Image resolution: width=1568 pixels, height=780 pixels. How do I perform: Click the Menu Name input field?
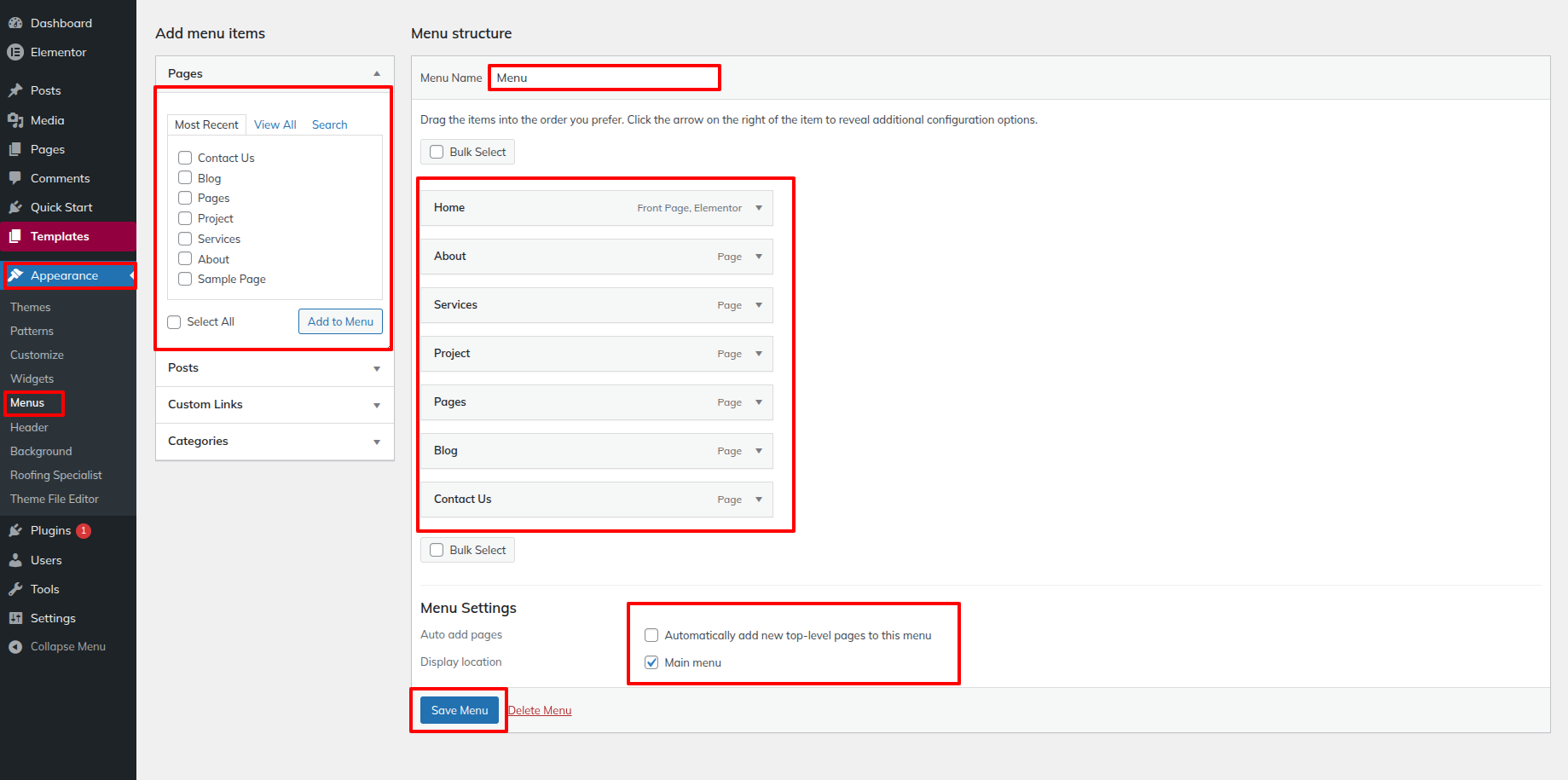[604, 78]
